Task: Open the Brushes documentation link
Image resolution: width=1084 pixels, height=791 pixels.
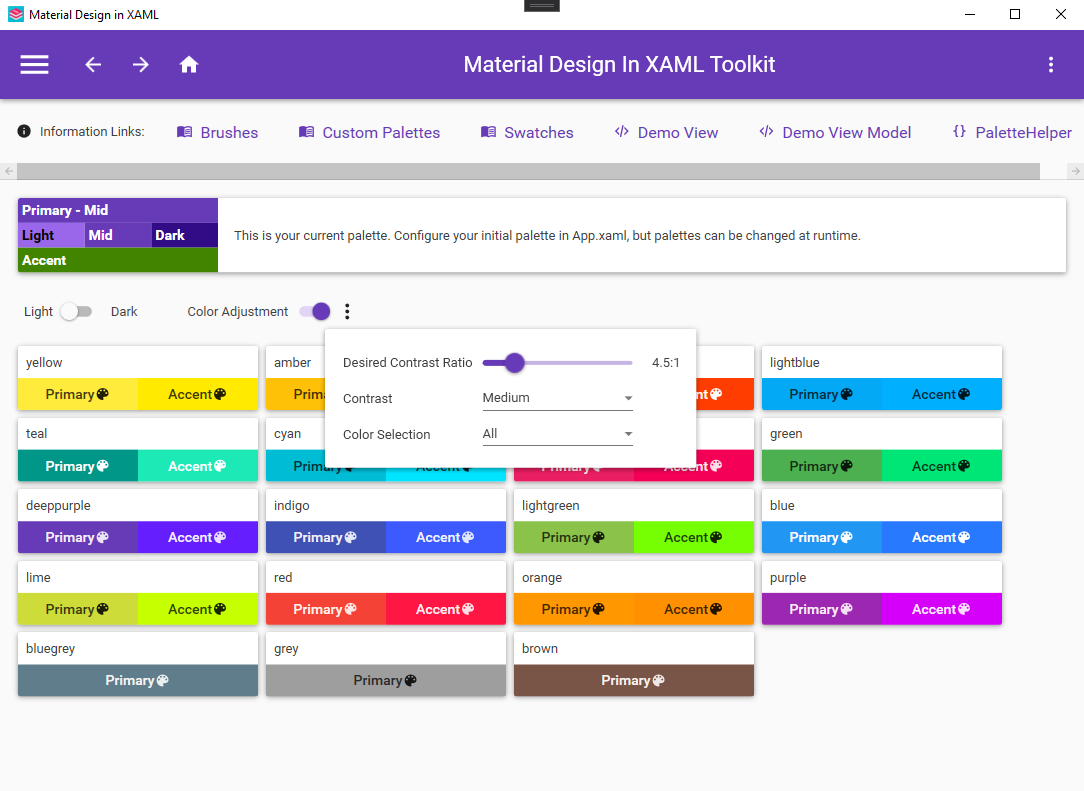Action: pos(217,132)
